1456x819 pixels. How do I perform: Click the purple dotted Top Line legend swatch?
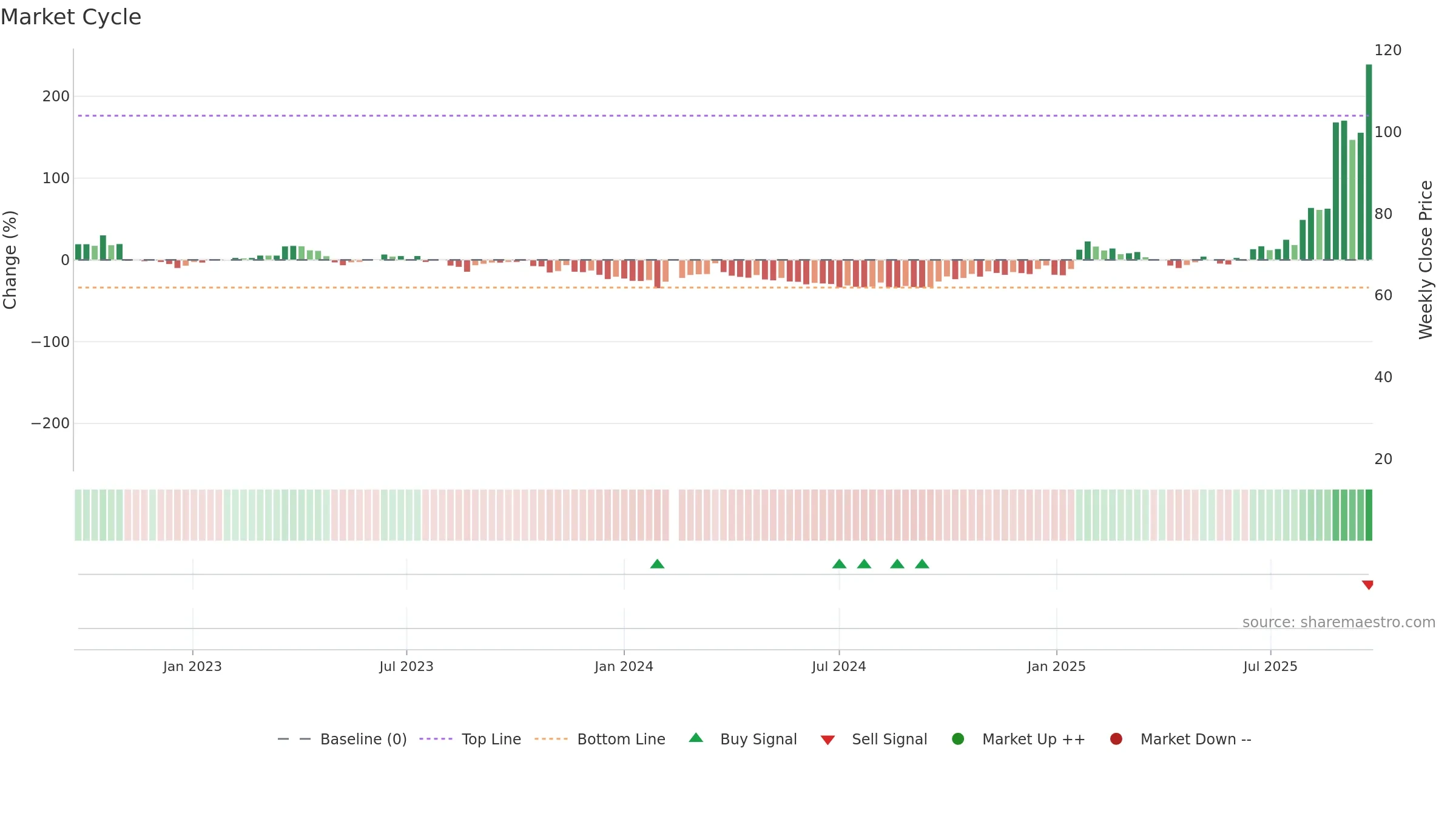[x=436, y=739]
